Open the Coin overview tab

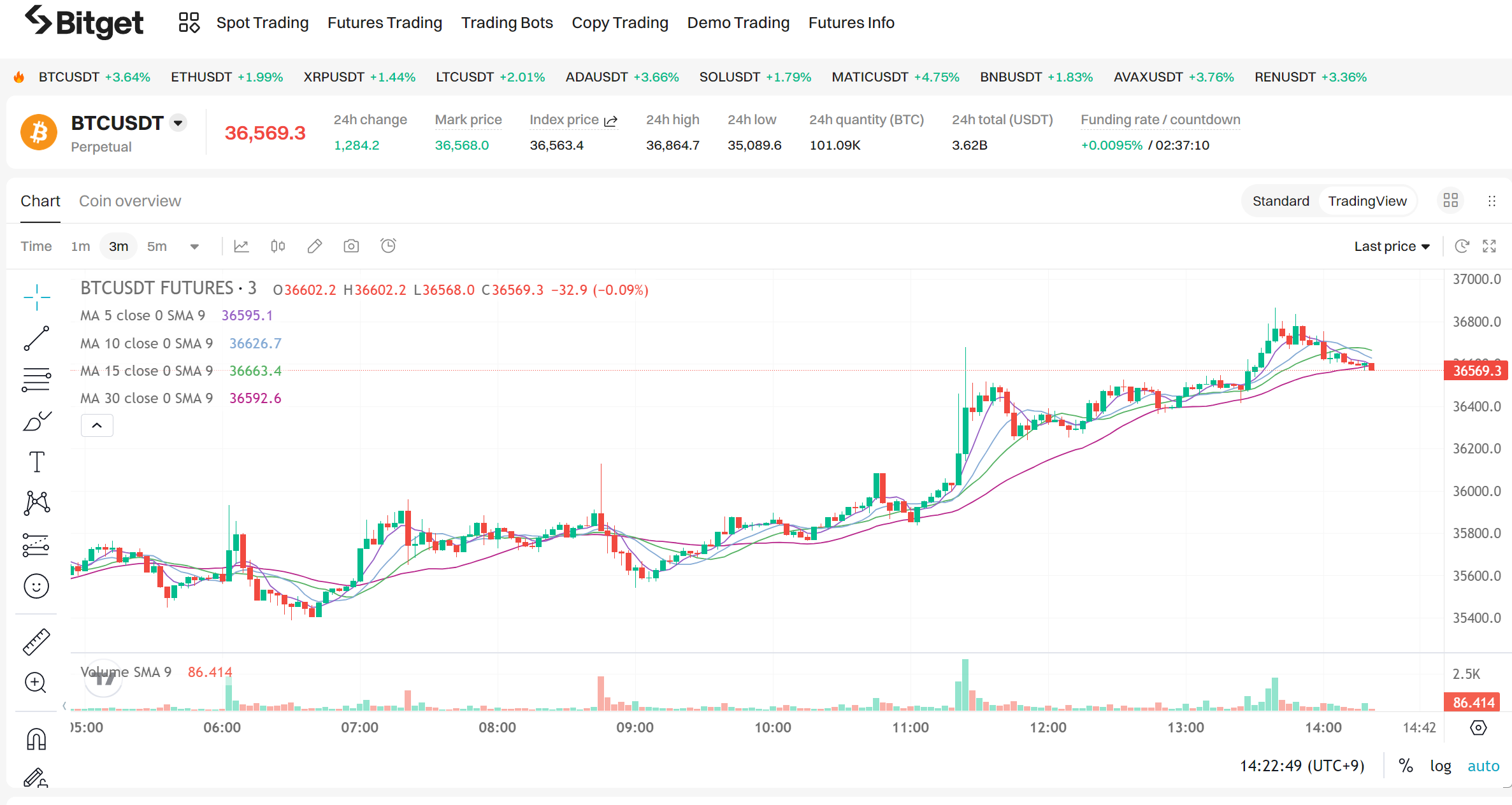click(x=130, y=201)
